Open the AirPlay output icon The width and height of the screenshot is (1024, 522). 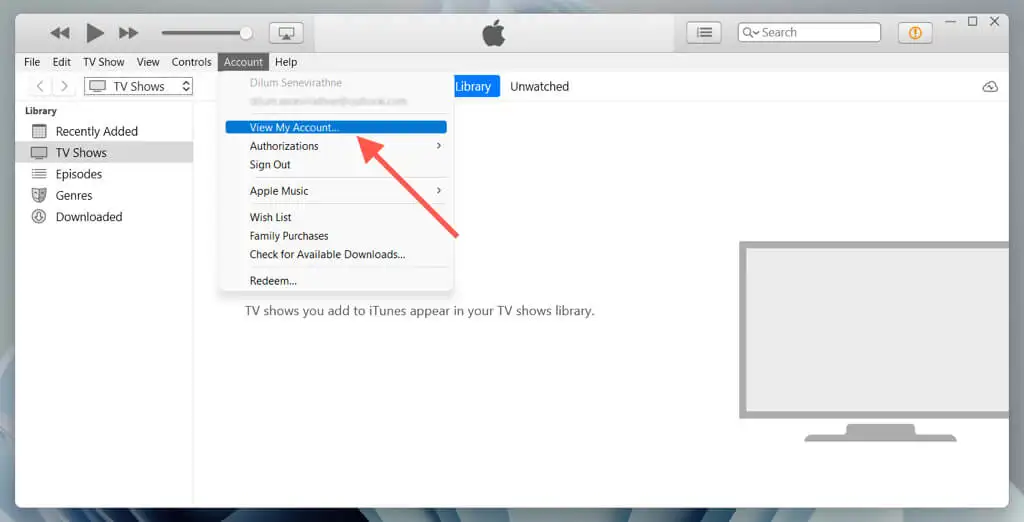(286, 33)
